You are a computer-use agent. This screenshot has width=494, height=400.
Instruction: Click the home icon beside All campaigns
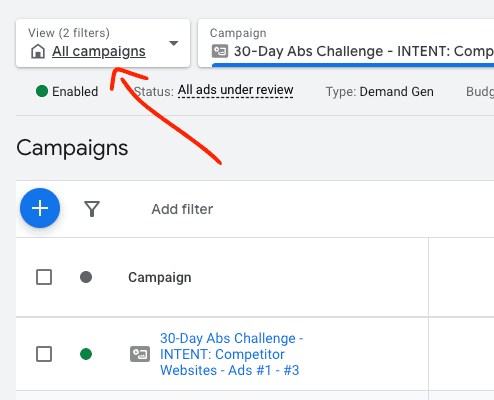click(38, 52)
